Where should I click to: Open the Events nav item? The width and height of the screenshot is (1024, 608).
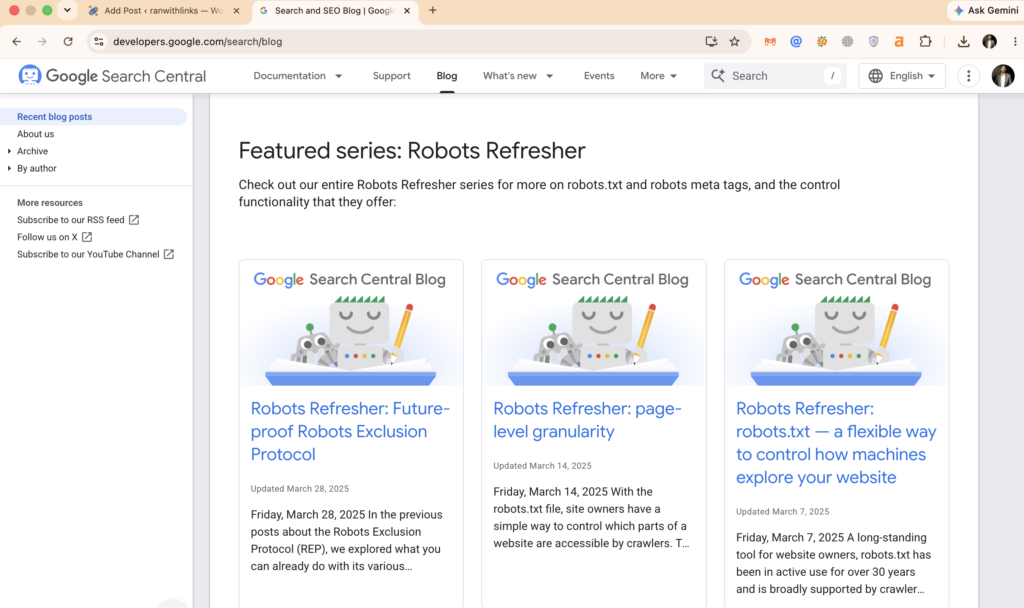[x=599, y=76]
